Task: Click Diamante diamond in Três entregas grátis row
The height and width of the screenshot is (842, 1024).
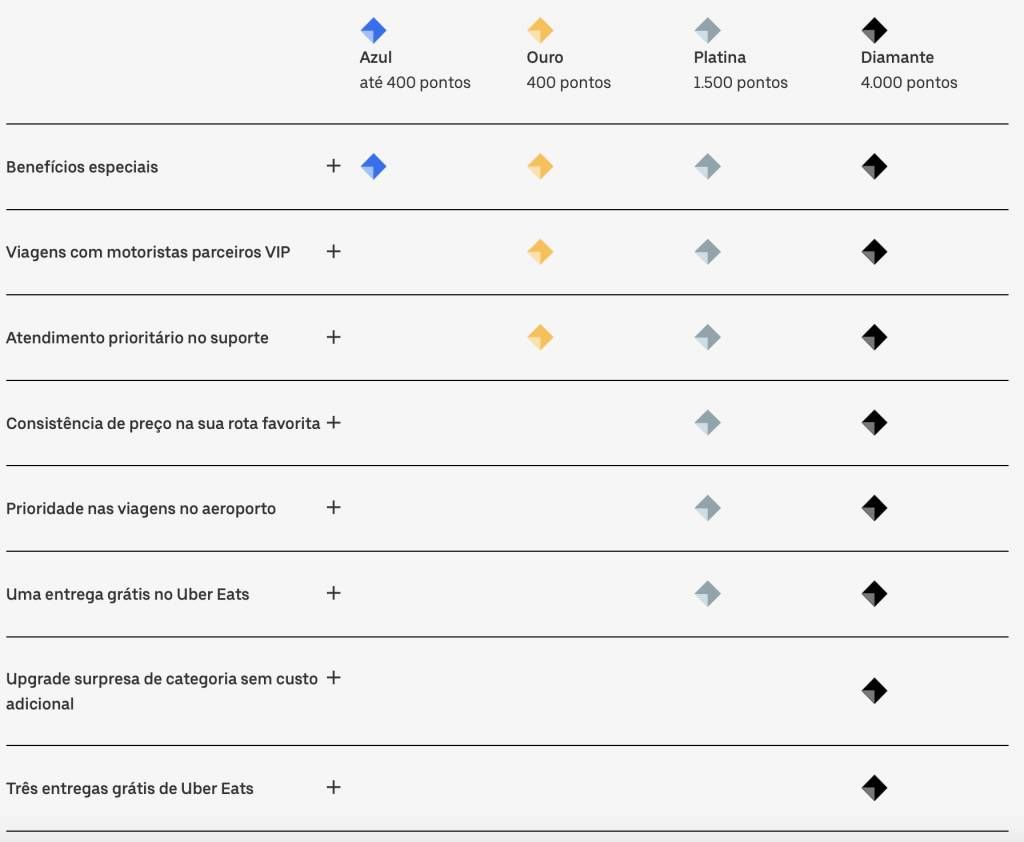Action: (874, 788)
